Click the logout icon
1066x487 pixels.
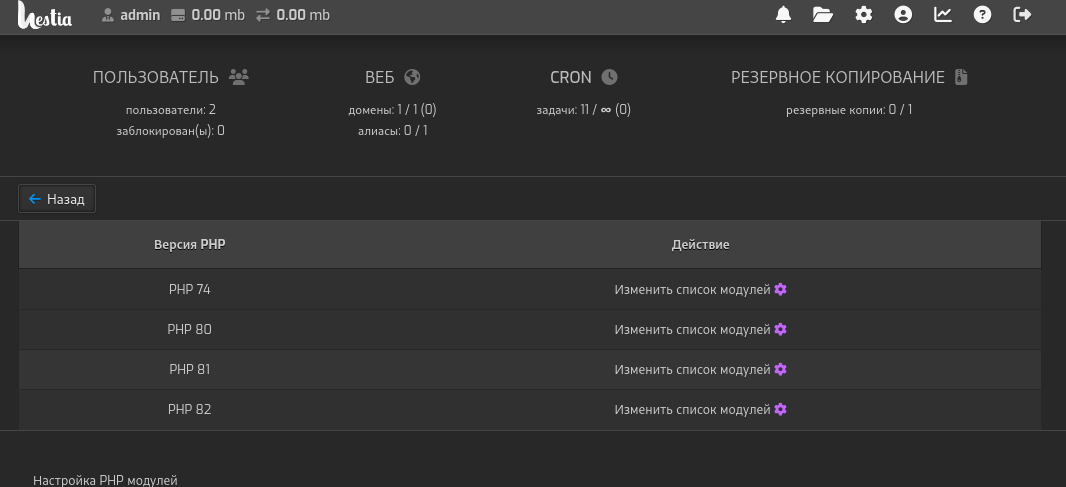(1023, 15)
